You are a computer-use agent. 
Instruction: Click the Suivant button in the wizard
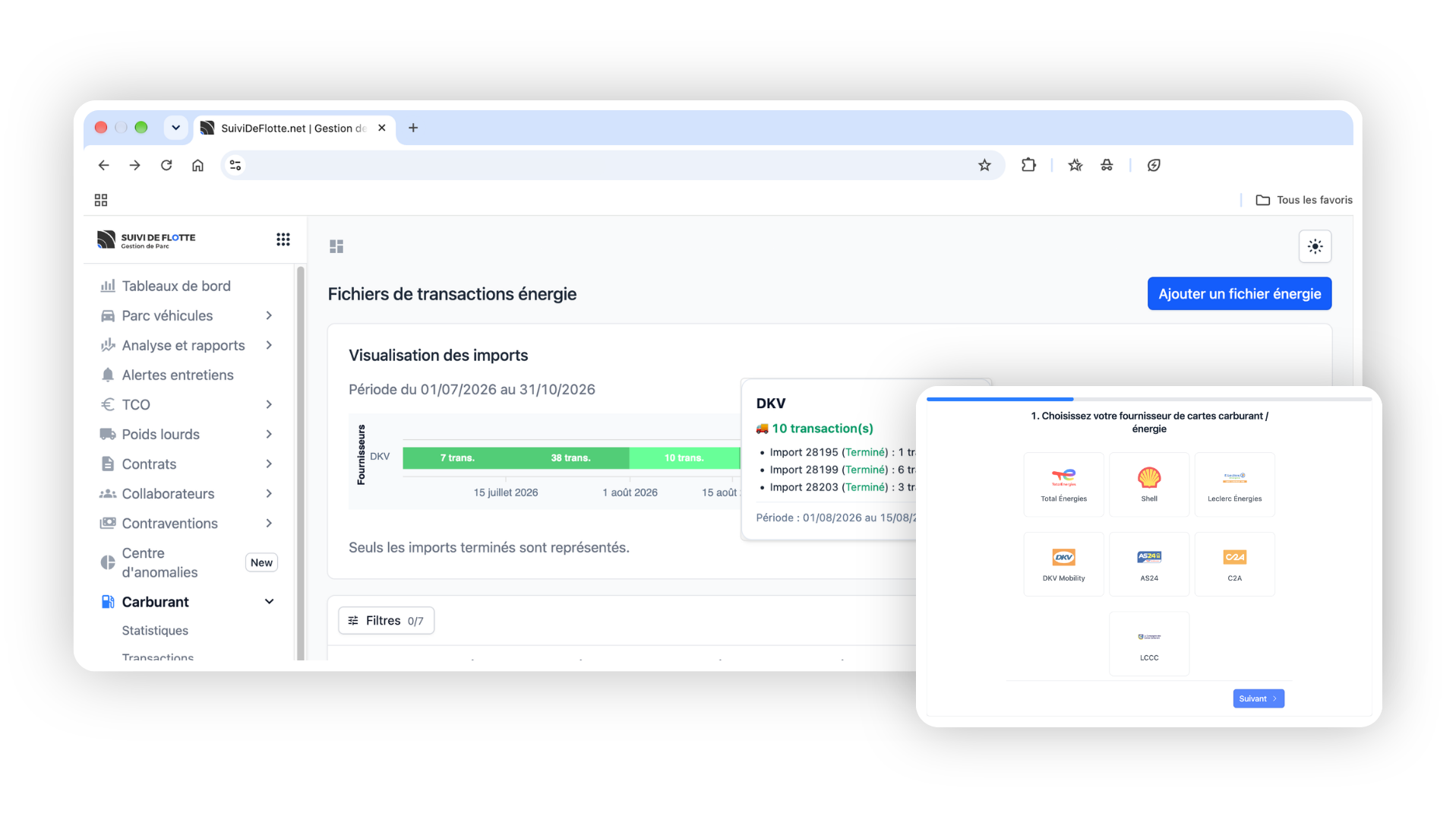click(1258, 698)
